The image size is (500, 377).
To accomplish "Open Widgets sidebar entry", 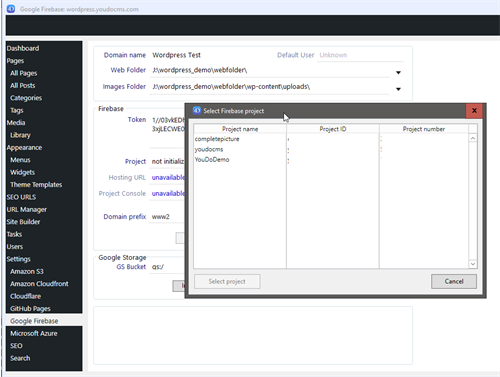I will 22,172.
